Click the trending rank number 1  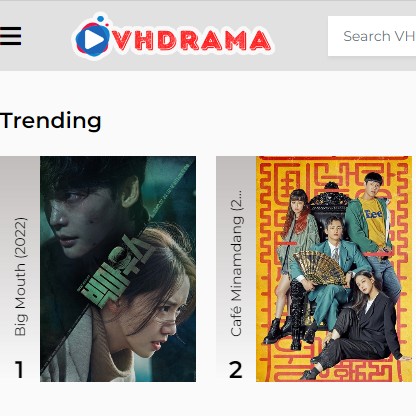[19, 369]
